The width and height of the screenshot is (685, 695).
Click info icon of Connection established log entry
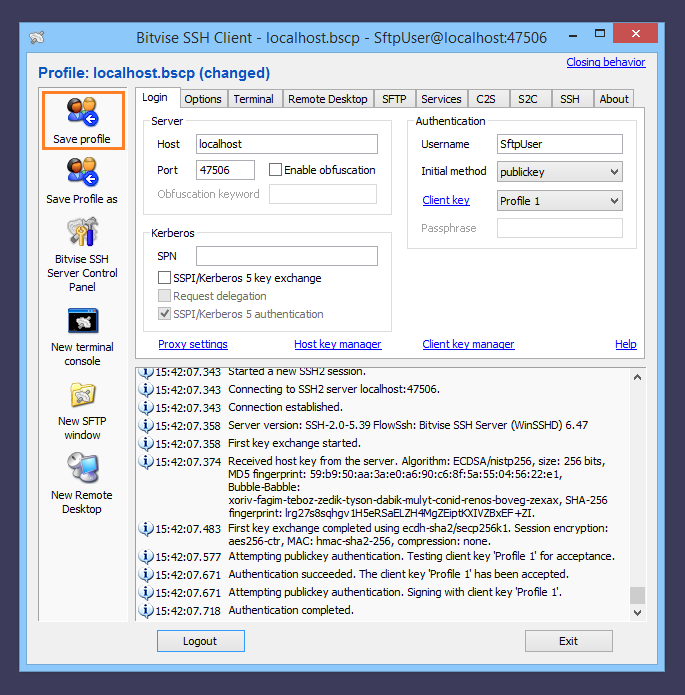tap(145, 407)
